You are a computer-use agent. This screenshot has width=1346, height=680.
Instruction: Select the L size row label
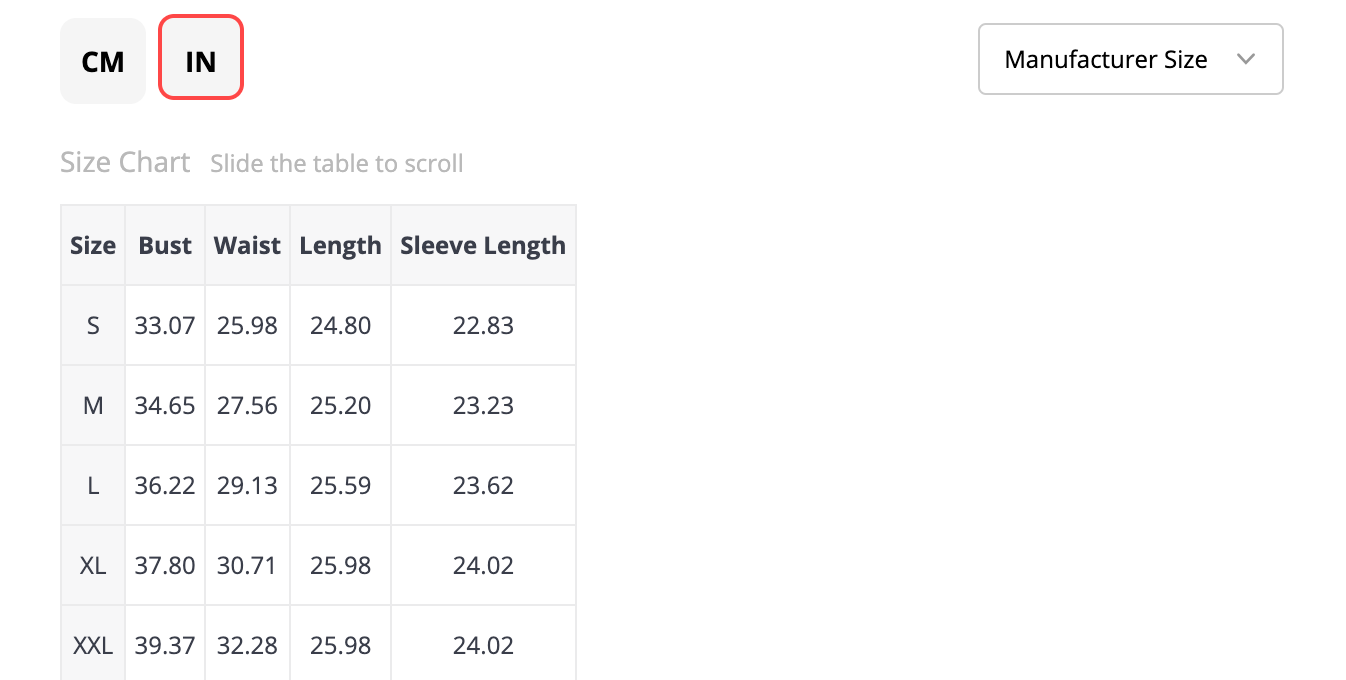[x=93, y=485]
